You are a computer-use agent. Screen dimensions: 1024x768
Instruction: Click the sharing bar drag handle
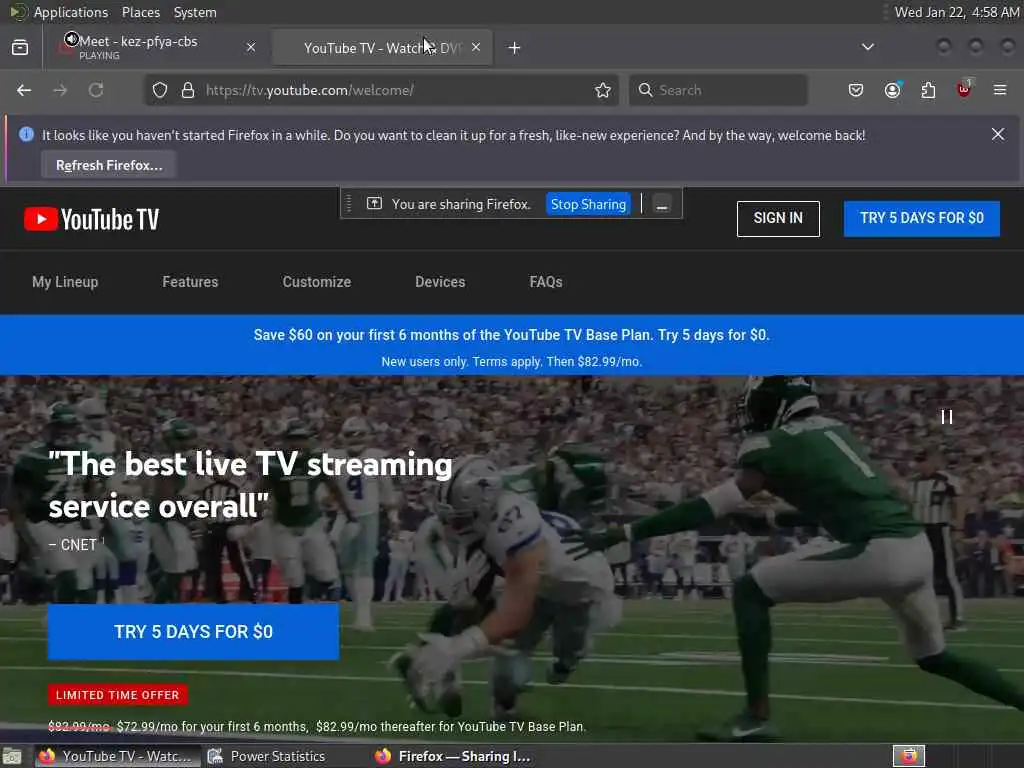[349, 204]
